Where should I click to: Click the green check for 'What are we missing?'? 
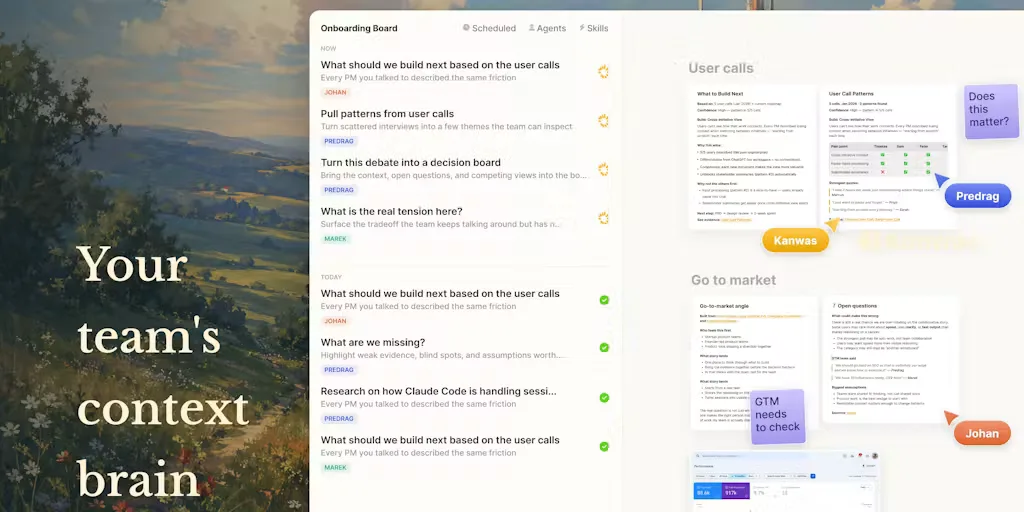point(604,347)
